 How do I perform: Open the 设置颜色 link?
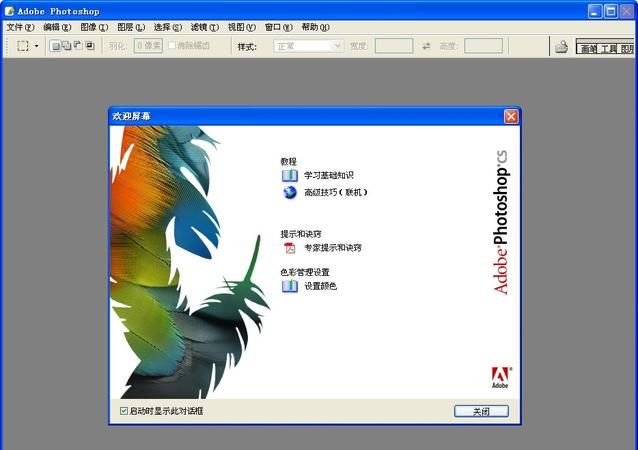tap(321, 286)
